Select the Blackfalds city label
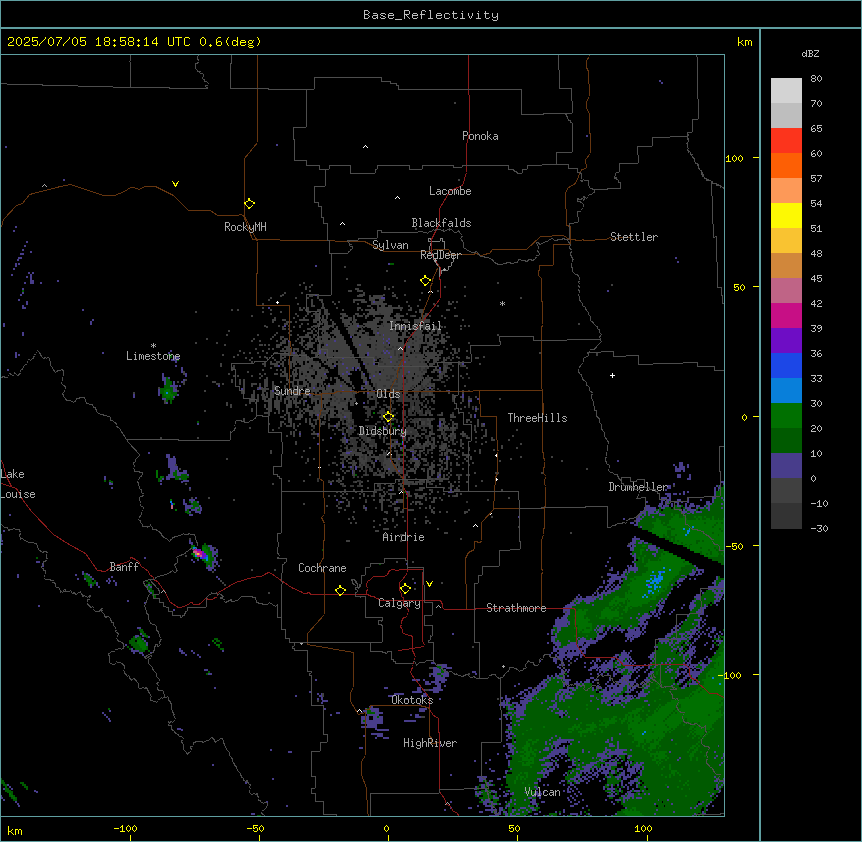This screenshot has height=842, width=862. [441, 223]
